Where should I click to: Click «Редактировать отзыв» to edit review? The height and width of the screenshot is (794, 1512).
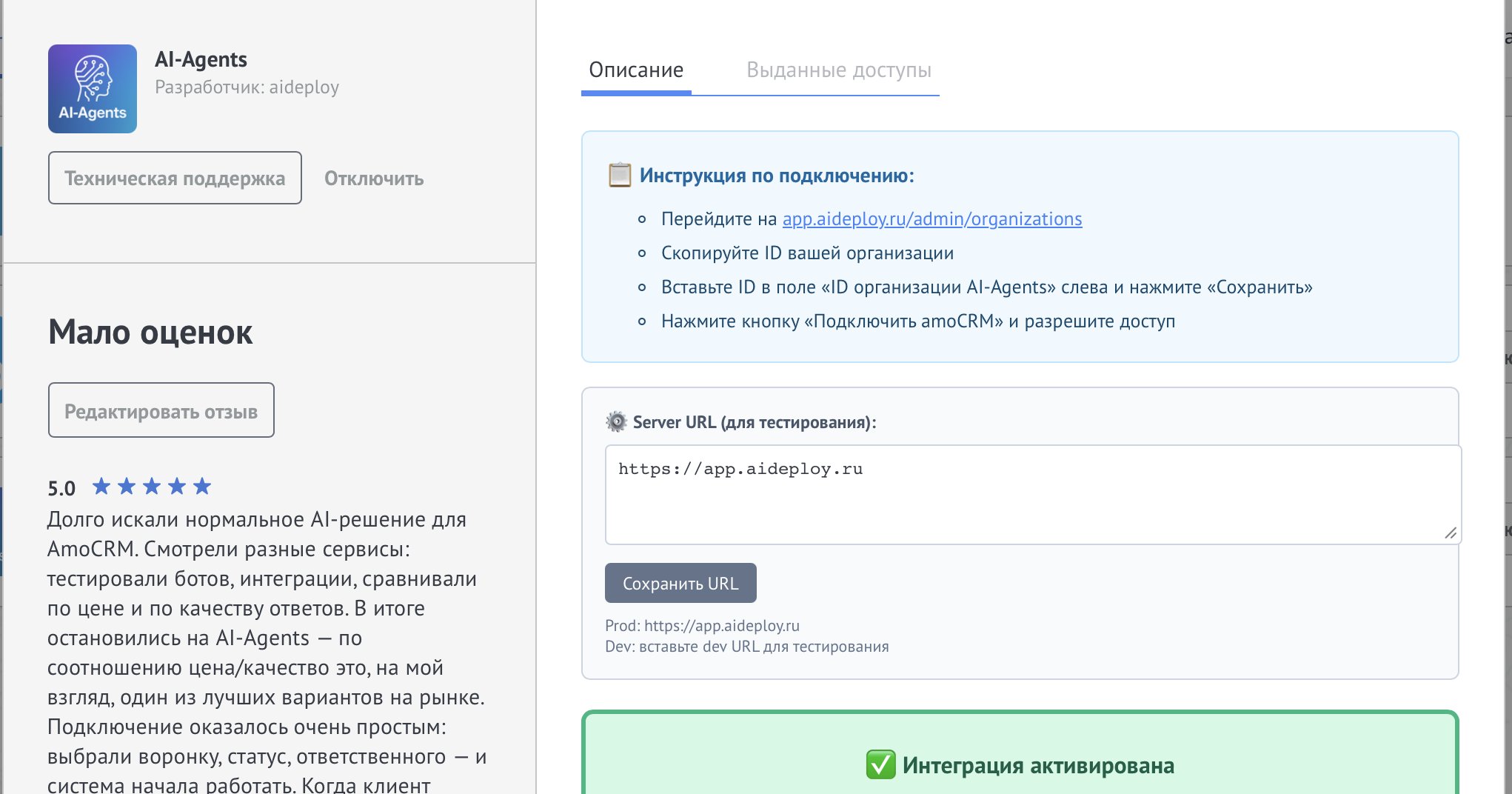pos(161,410)
